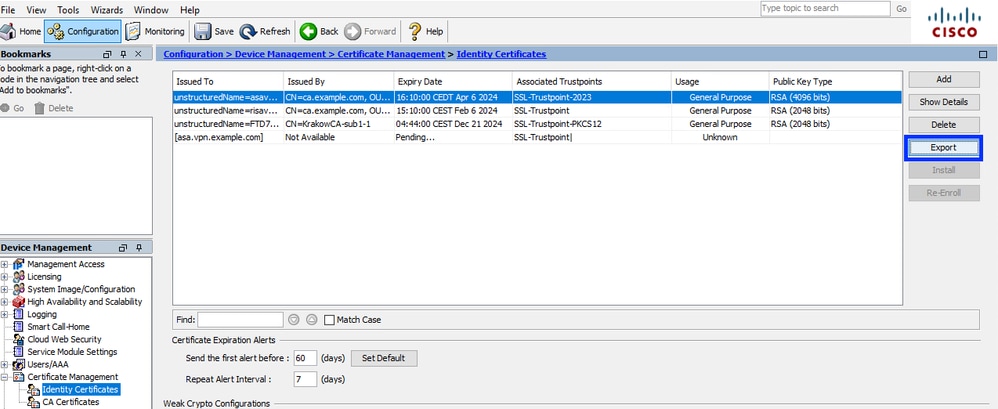
Task: Click the Add certificate button
Action: click(x=944, y=80)
